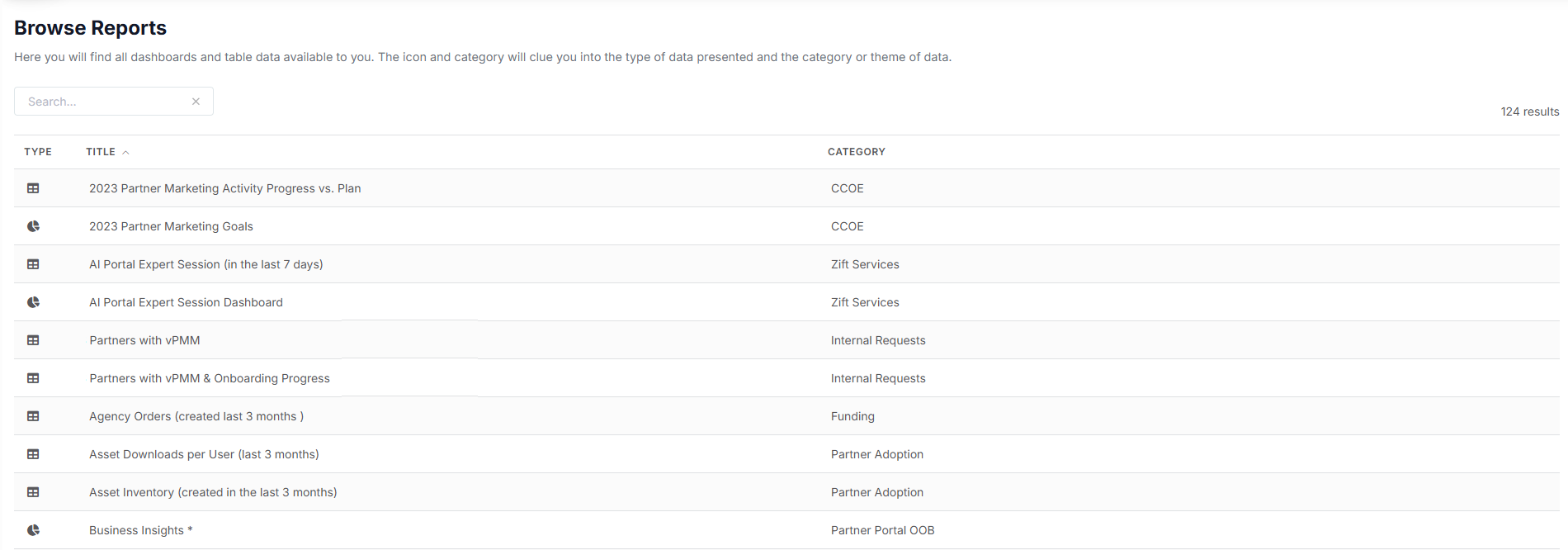Click pie chart icon for 2023 Partner Marketing Goals
The width and height of the screenshot is (1568, 550).
[x=33, y=226]
